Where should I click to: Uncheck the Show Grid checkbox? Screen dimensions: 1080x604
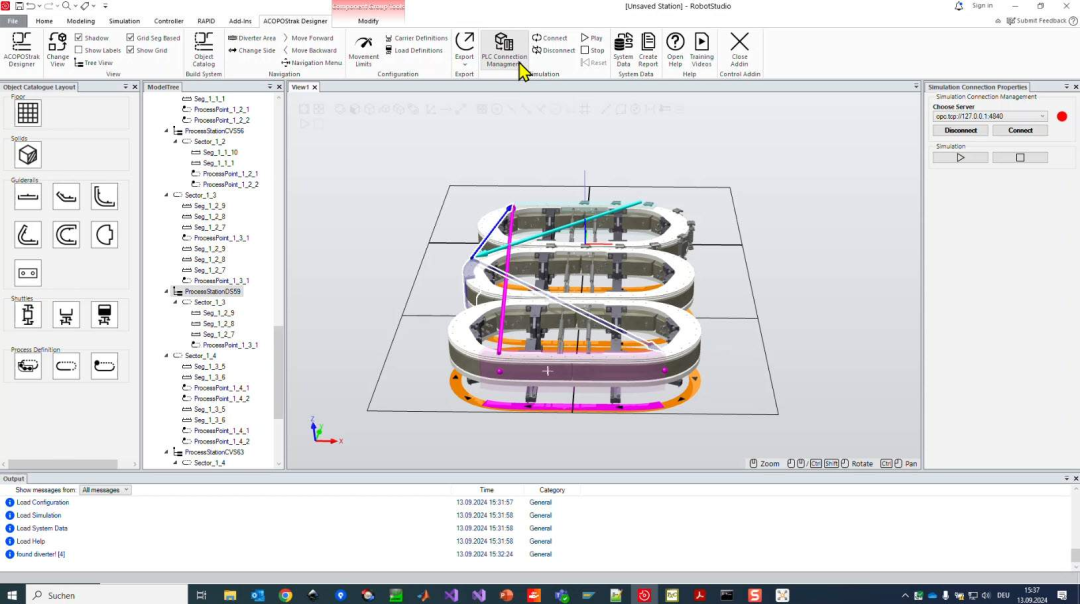coord(130,50)
